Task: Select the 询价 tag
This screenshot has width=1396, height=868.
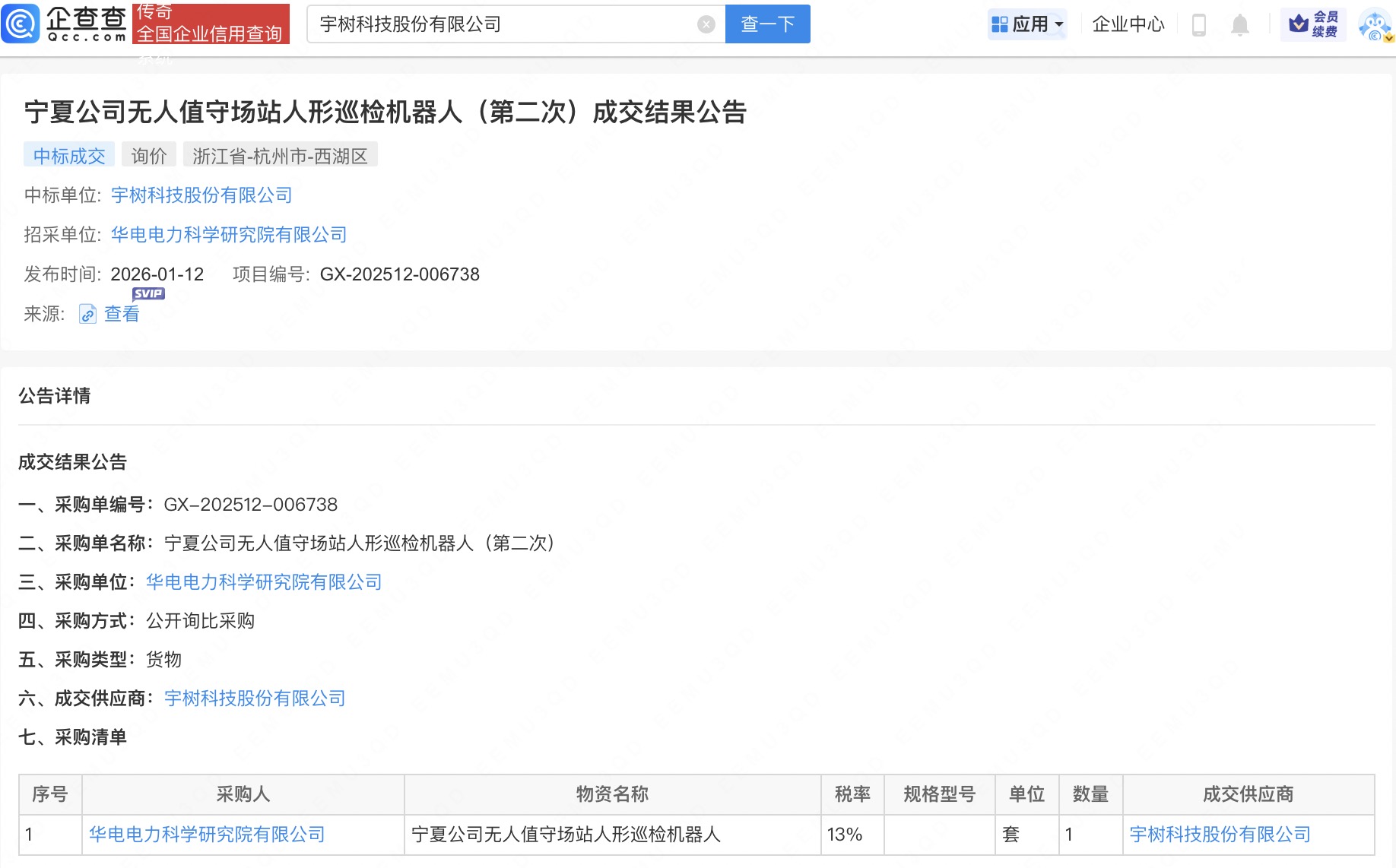Action: (x=149, y=154)
